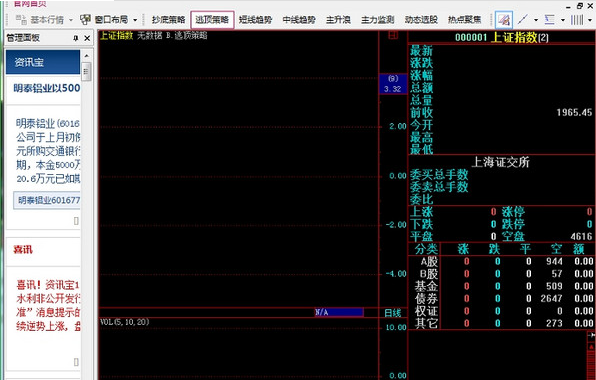Screen dimensions: 596x380
Task: Expand dropdown arrow beside line drawing tool
Action: click(536, 20)
